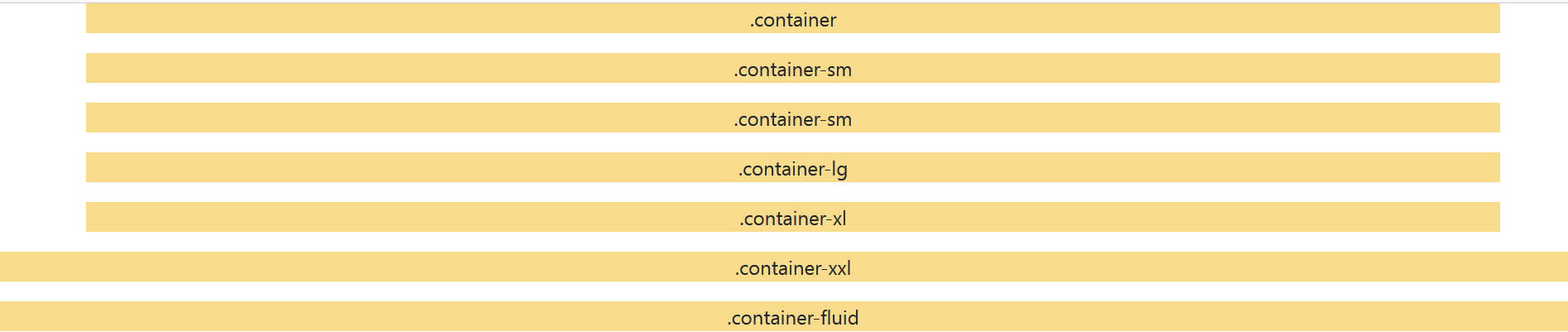Click left end of the .container-xxl bar
1568x332 pixels.
tap(7, 267)
